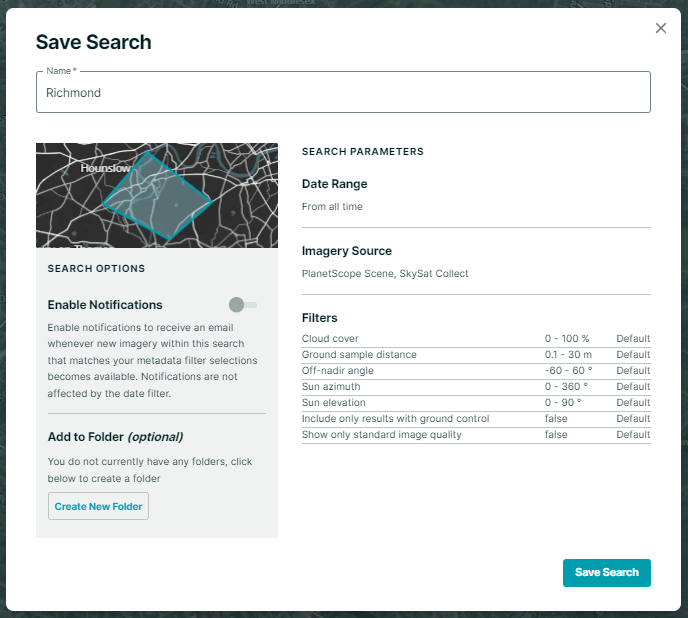
Task: Click the Ground sample distance filter label
Action: coord(359,355)
